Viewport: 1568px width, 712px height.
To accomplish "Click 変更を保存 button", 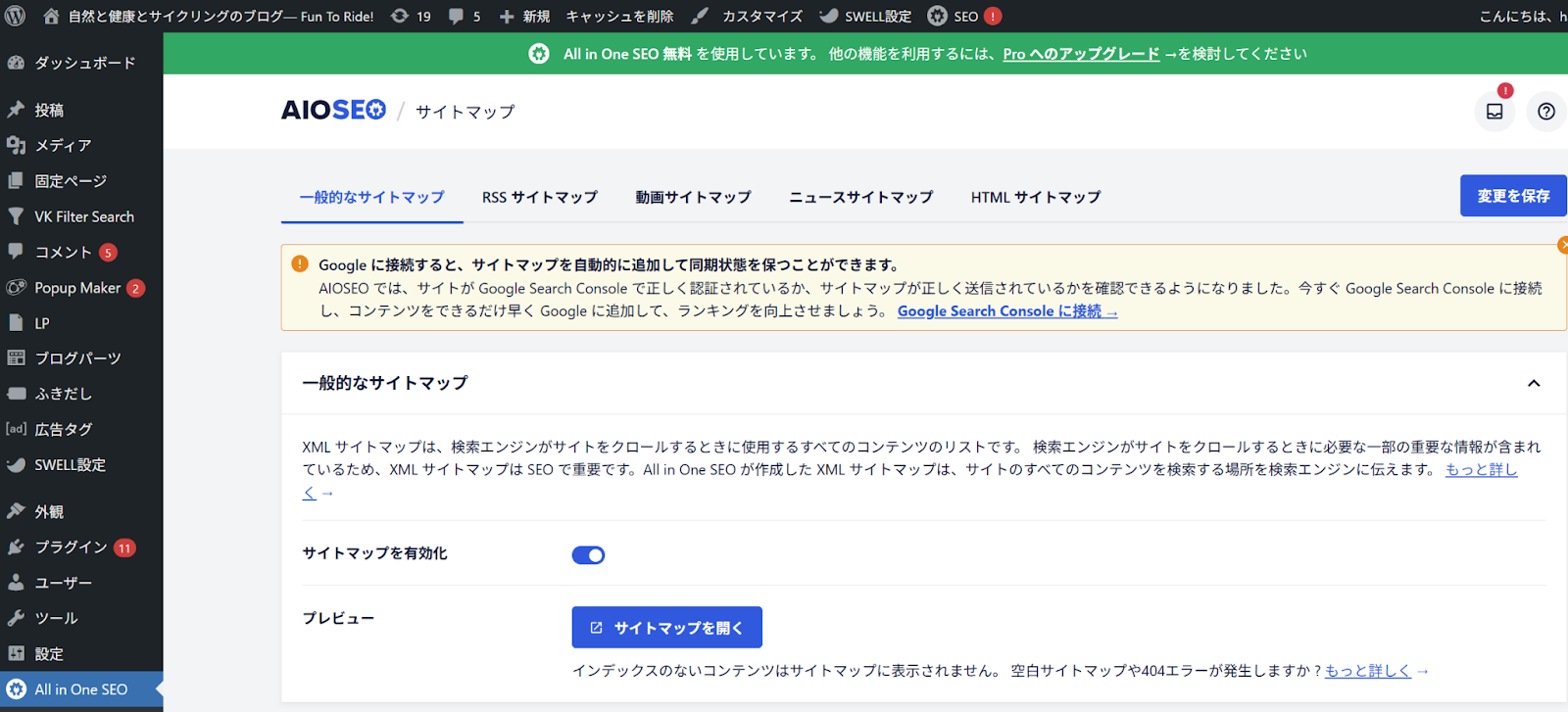I will pyautogui.click(x=1513, y=196).
